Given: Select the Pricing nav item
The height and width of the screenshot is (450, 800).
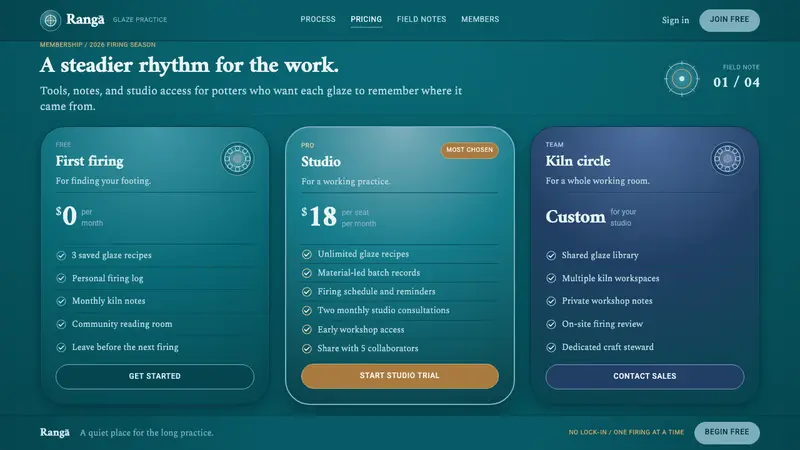Looking at the screenshot, I should (x=366, y=19).
